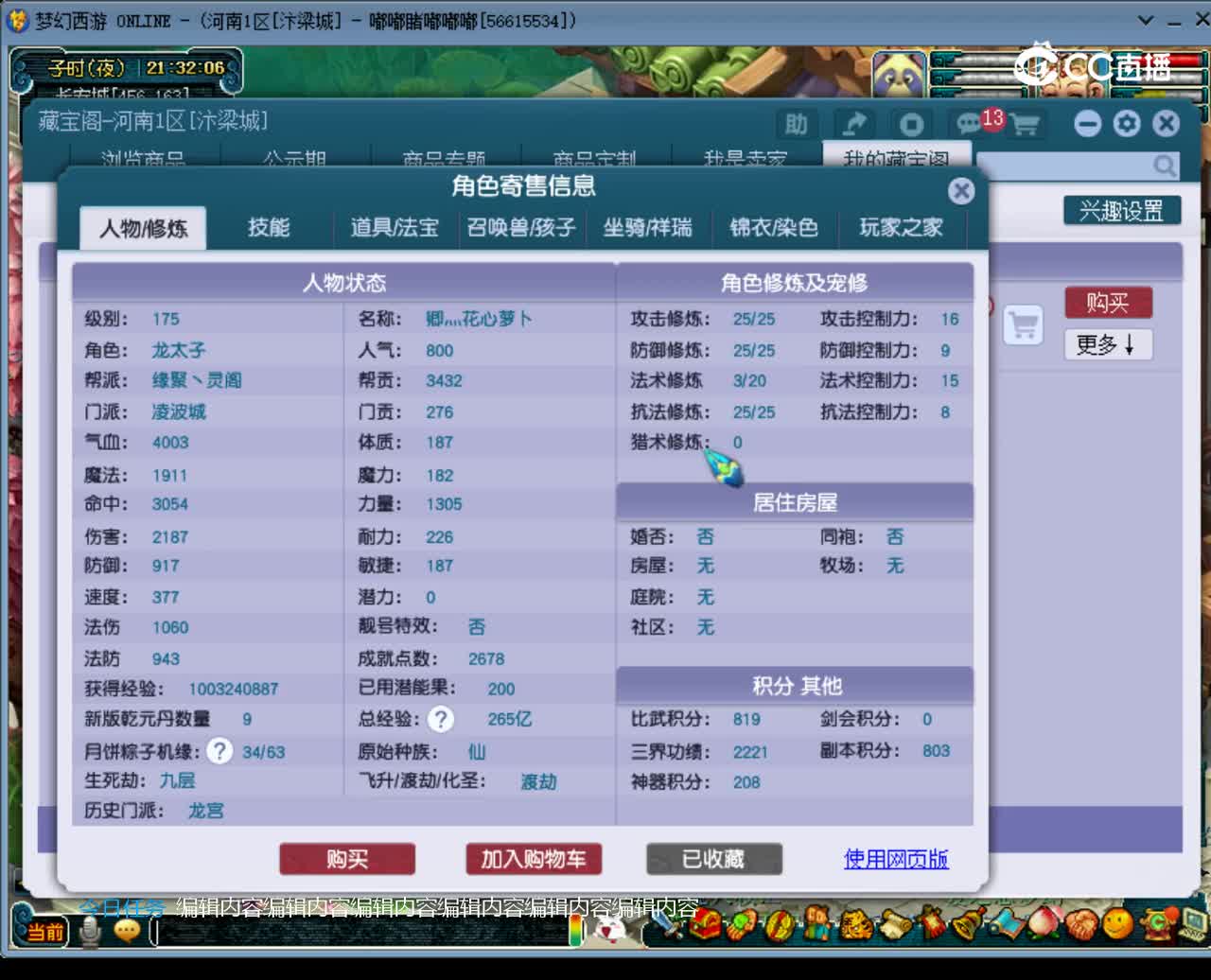This screenshot has width=1211, height=980.
Task: Click the green hand give icon
Action: coord(742,924)
